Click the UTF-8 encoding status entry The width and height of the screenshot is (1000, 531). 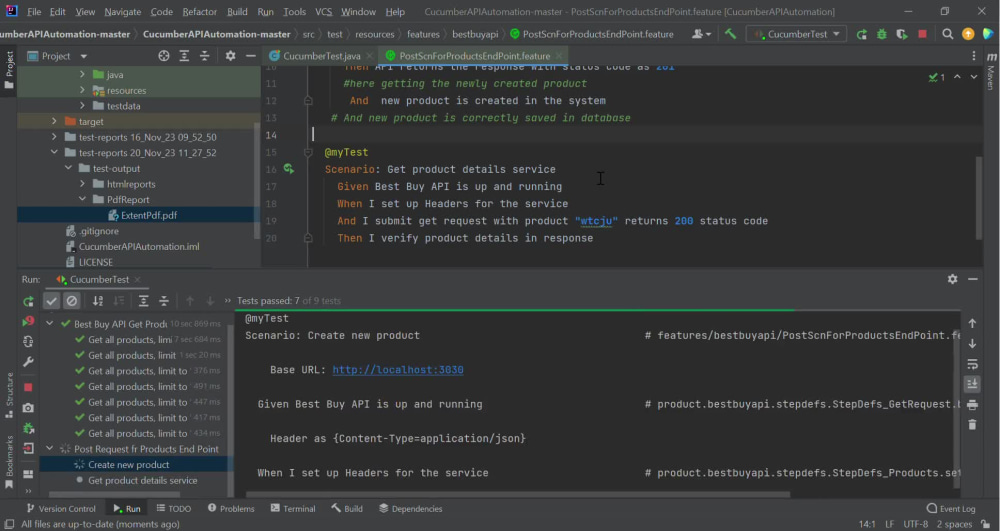[916, 525]
